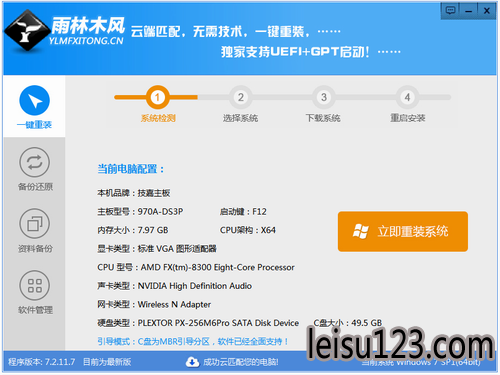
Task: Click the feedback message icon in title bar
Action: pyautogui.click(x=450, y=11)
